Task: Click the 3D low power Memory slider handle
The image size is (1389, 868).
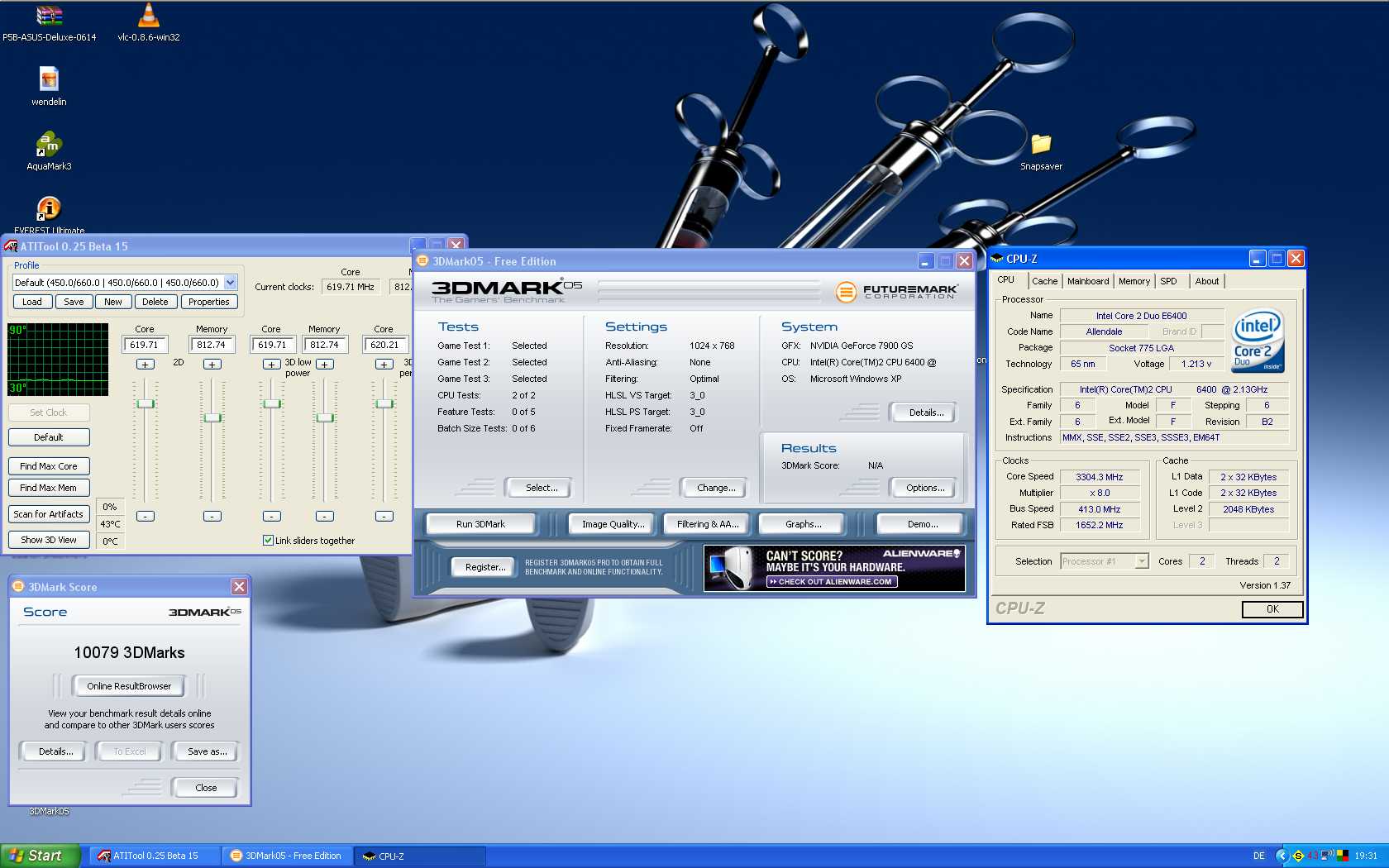Action: (325, 417)
